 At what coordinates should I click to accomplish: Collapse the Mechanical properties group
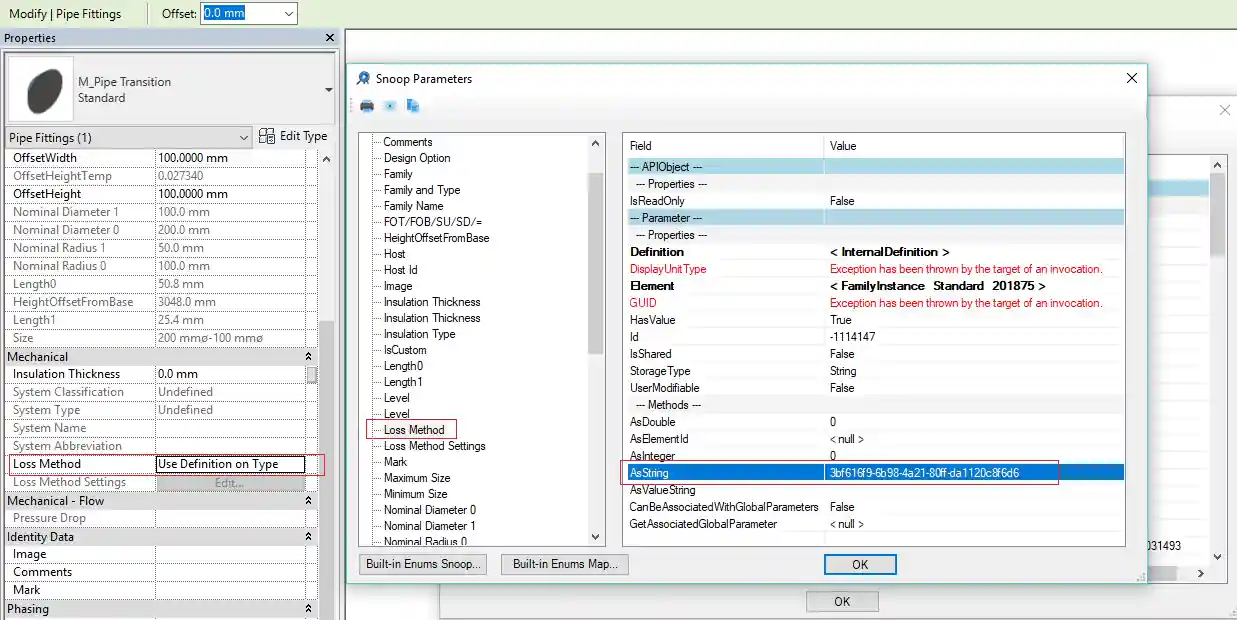[309, 357]
